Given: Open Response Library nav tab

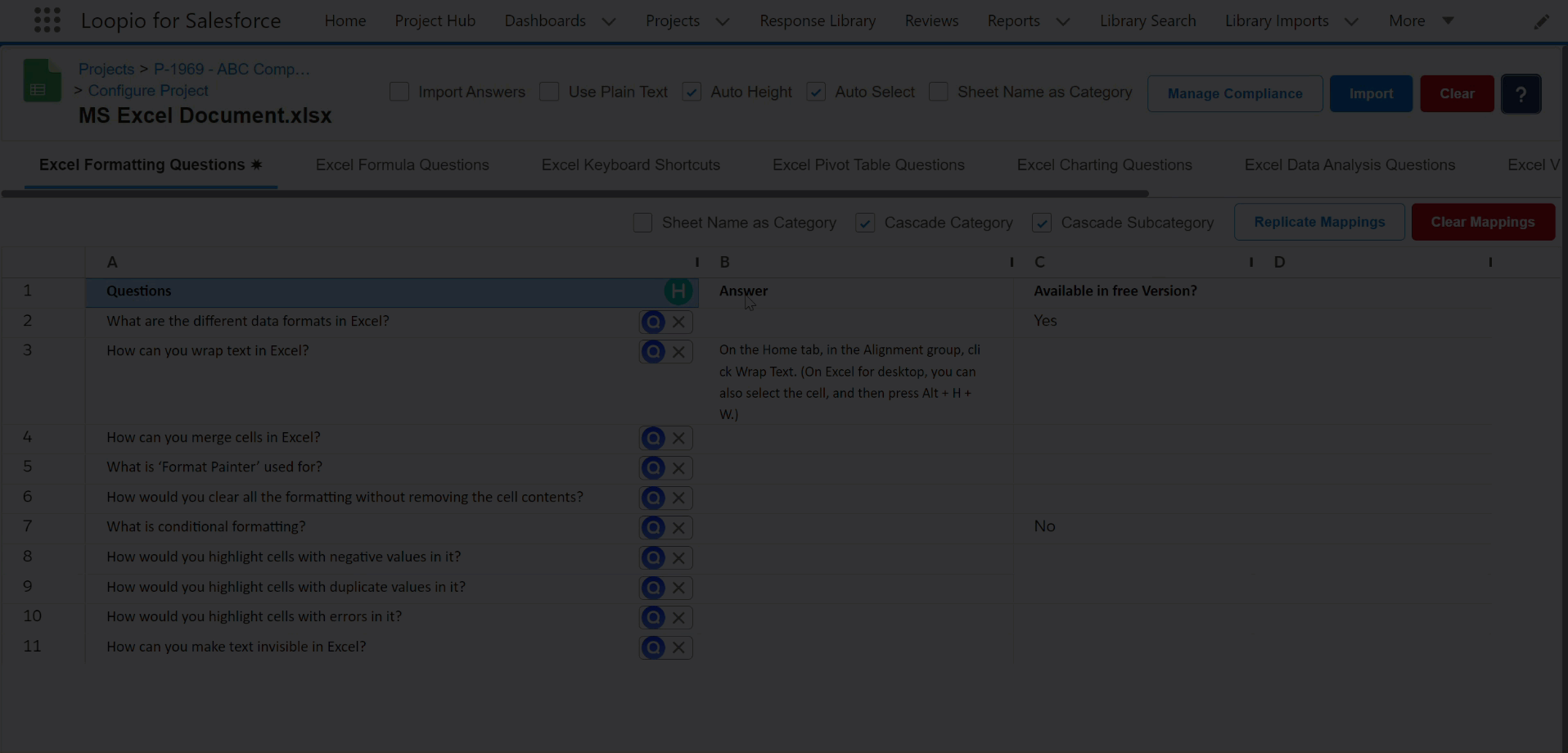Looking at the screenshot, I should 818,20.
